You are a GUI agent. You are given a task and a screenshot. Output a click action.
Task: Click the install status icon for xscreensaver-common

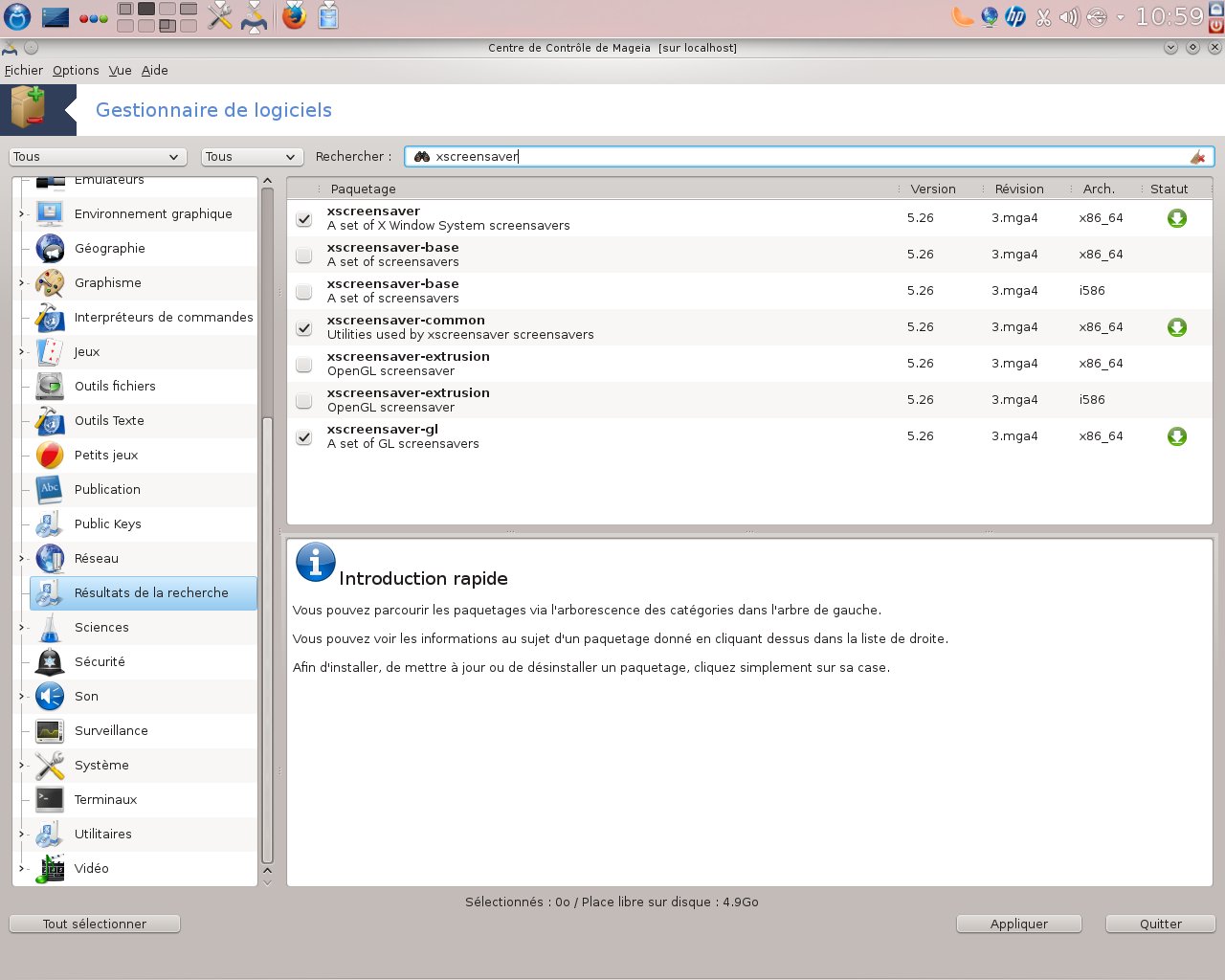point(1177,327)
